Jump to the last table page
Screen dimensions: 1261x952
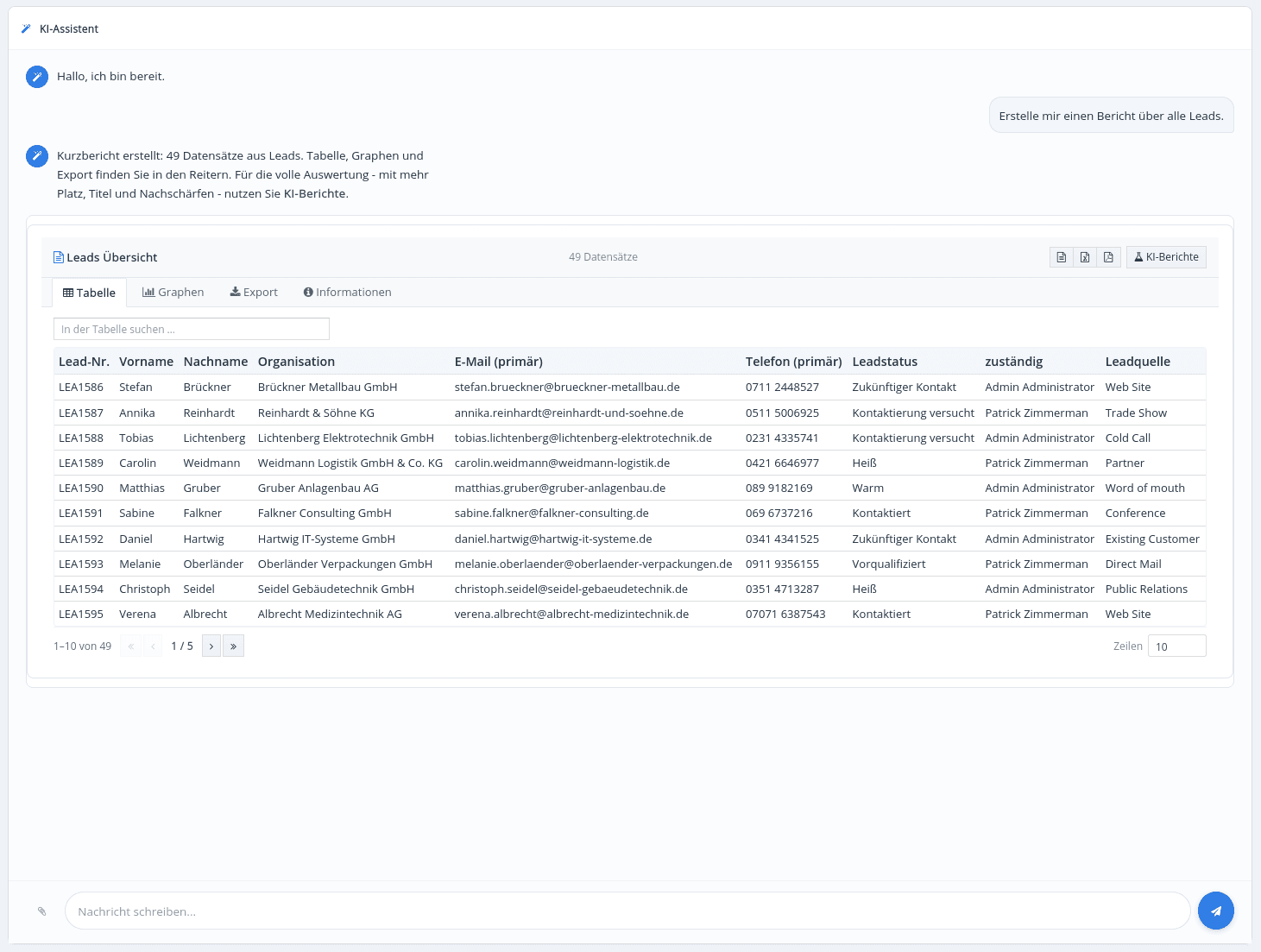pos(233,646)
